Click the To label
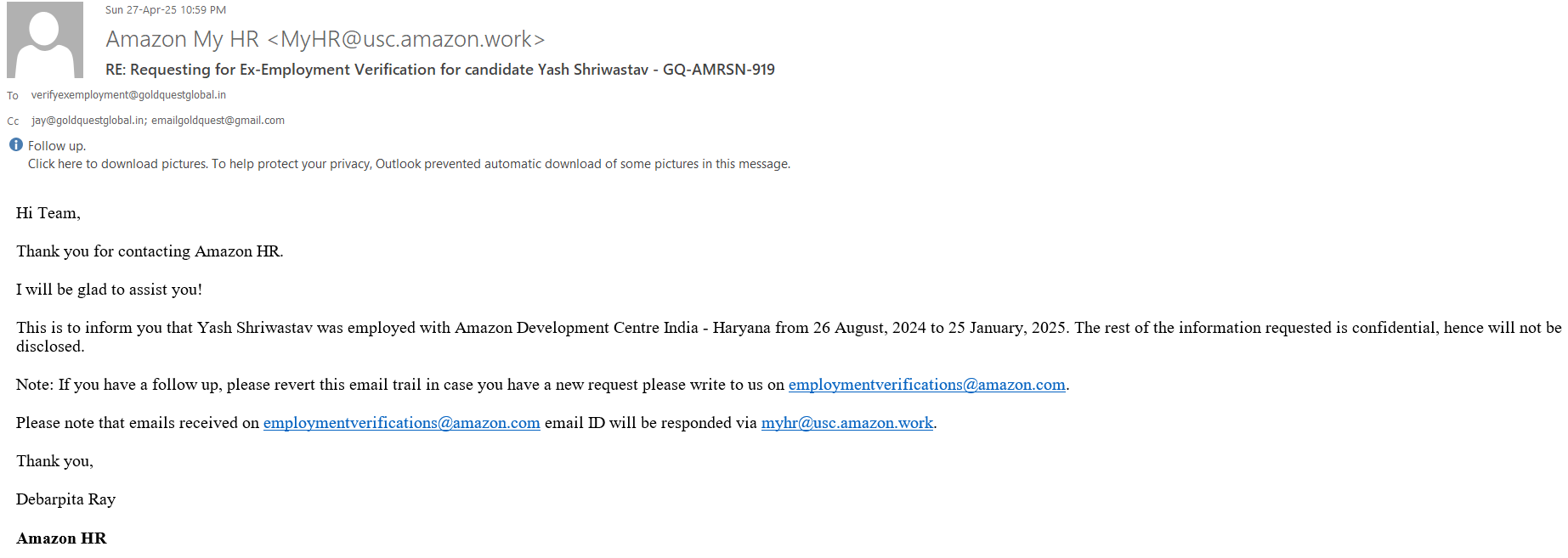Screen dimensions: 1568x558 coord(13,96)
